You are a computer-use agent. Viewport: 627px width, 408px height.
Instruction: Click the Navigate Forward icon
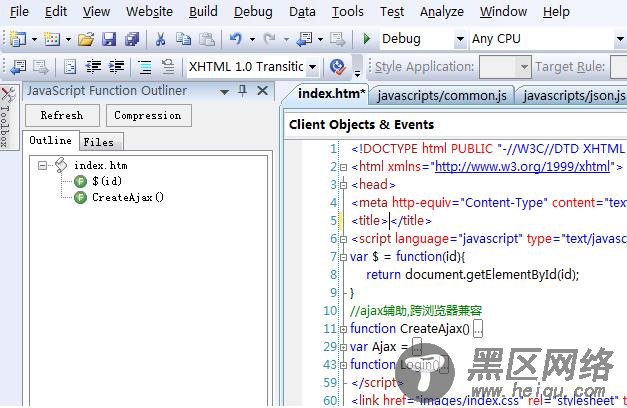pyautogui.click(x=338, y=39)
